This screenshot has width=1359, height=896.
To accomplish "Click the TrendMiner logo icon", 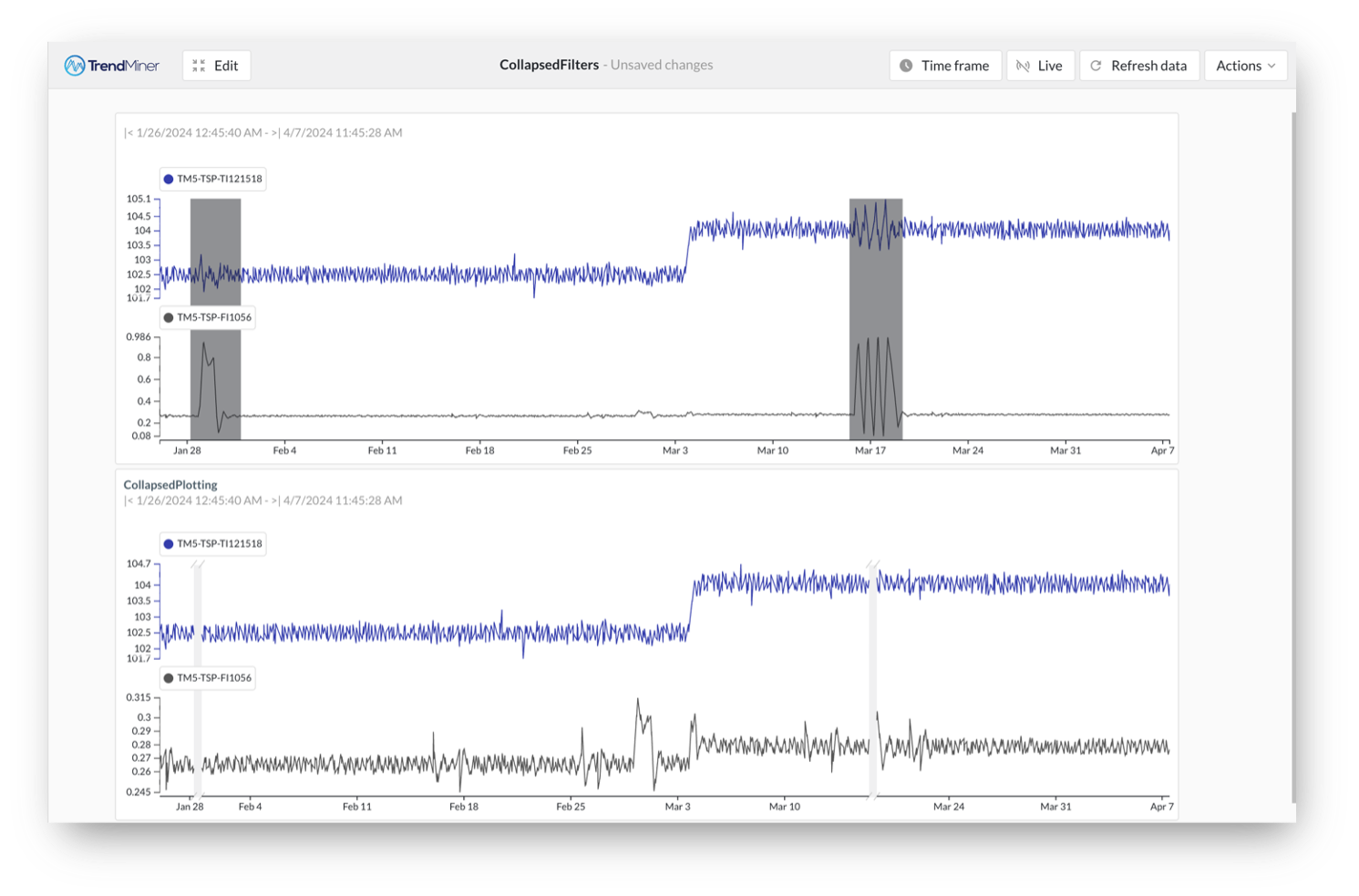I will pos(75,66).
